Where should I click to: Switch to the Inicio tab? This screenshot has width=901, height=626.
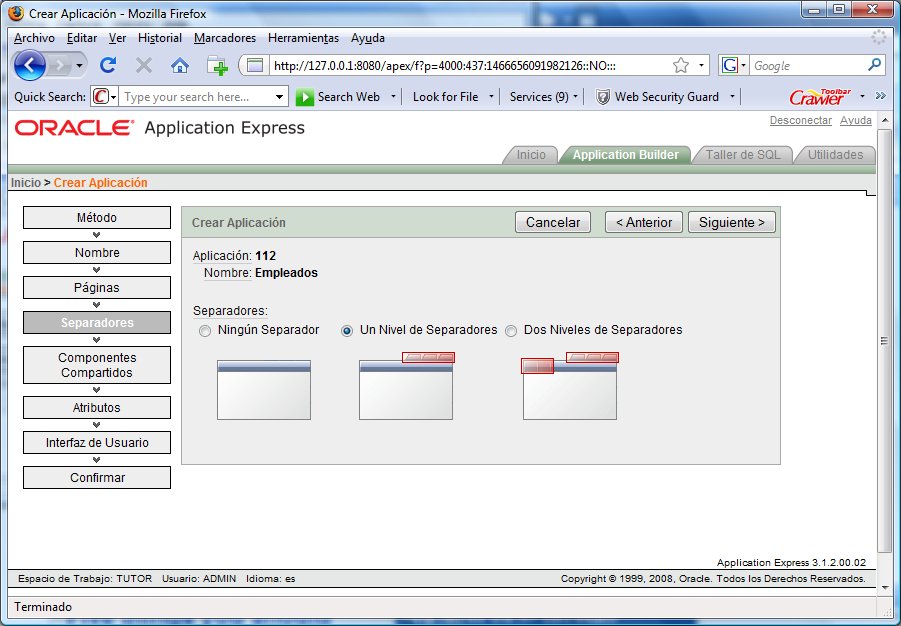(531, 155)
